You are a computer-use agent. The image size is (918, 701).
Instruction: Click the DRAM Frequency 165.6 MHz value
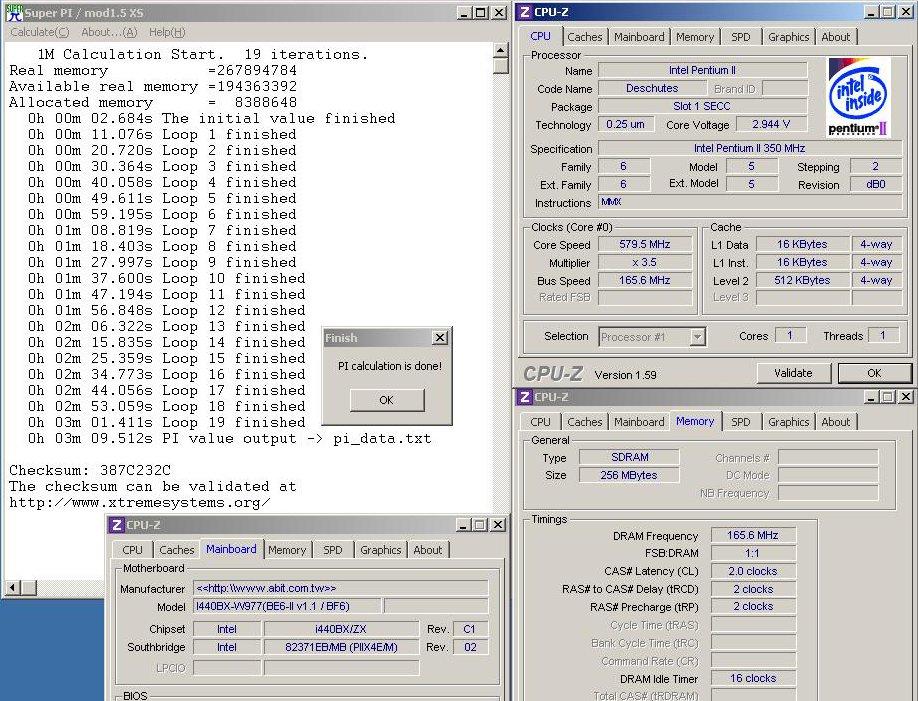pos(753,535)
